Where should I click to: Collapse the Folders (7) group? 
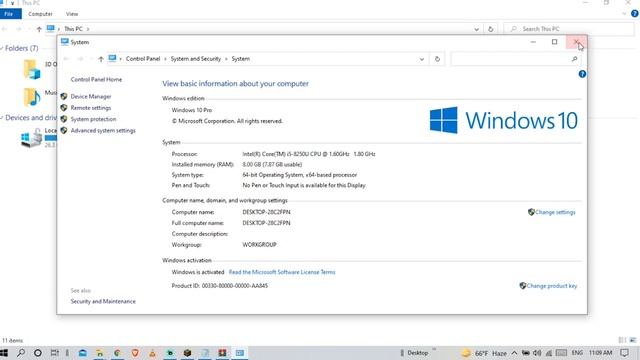[2, 49]
